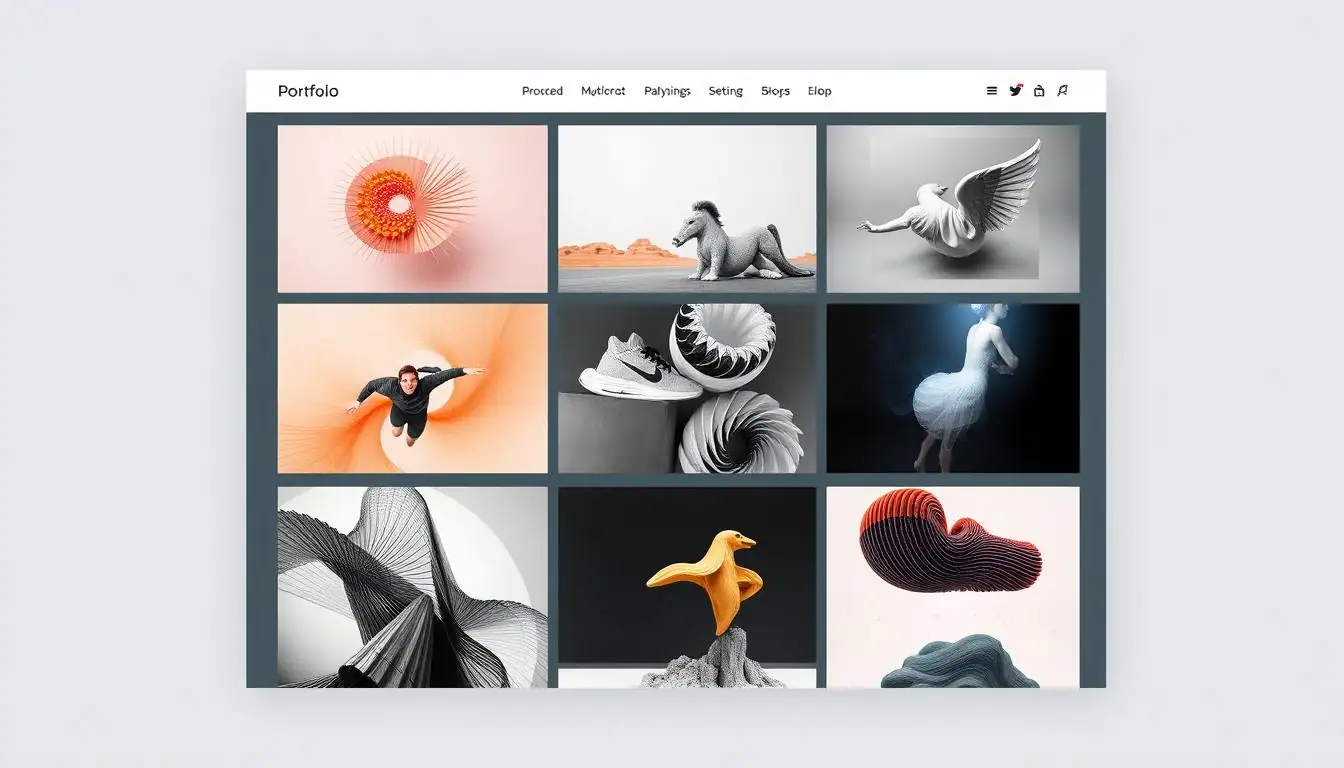The image size is (1344, 768).
Task: View the glowing dancer in dress thumbnail
Action: tap(953, 388)
